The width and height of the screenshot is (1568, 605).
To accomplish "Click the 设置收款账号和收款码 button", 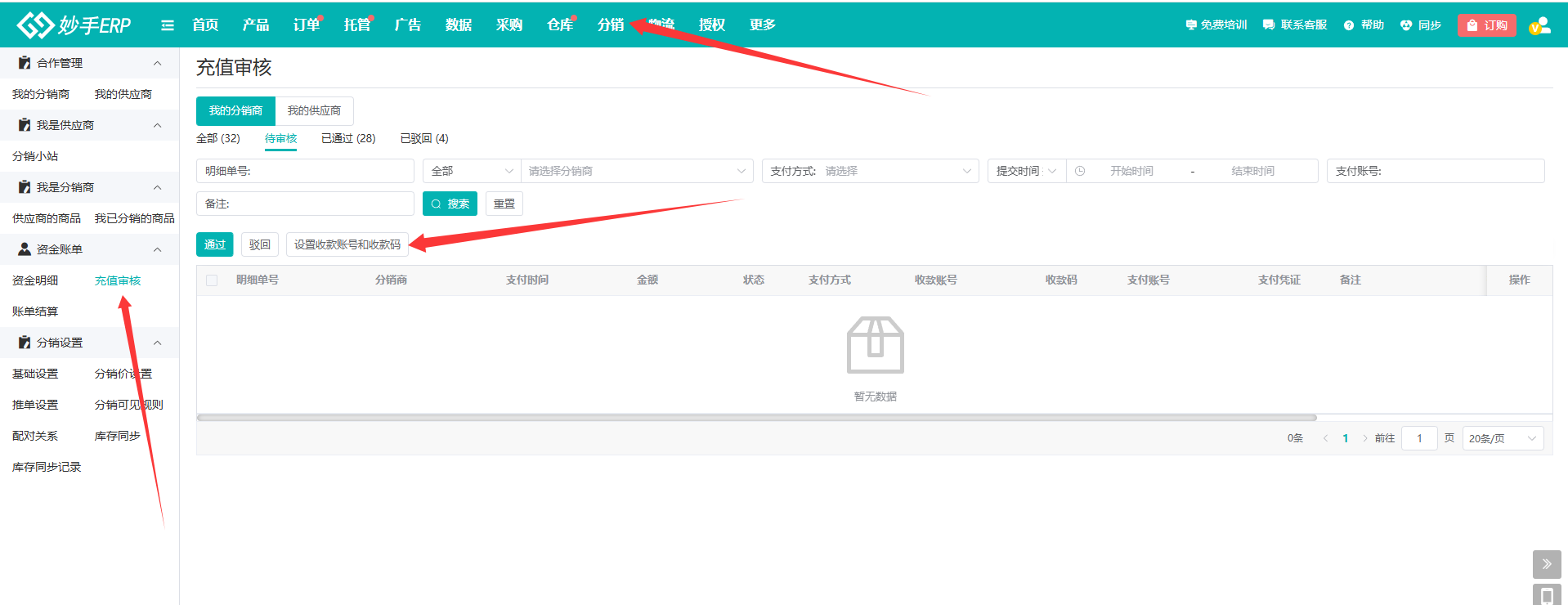I will click(347, 244).
